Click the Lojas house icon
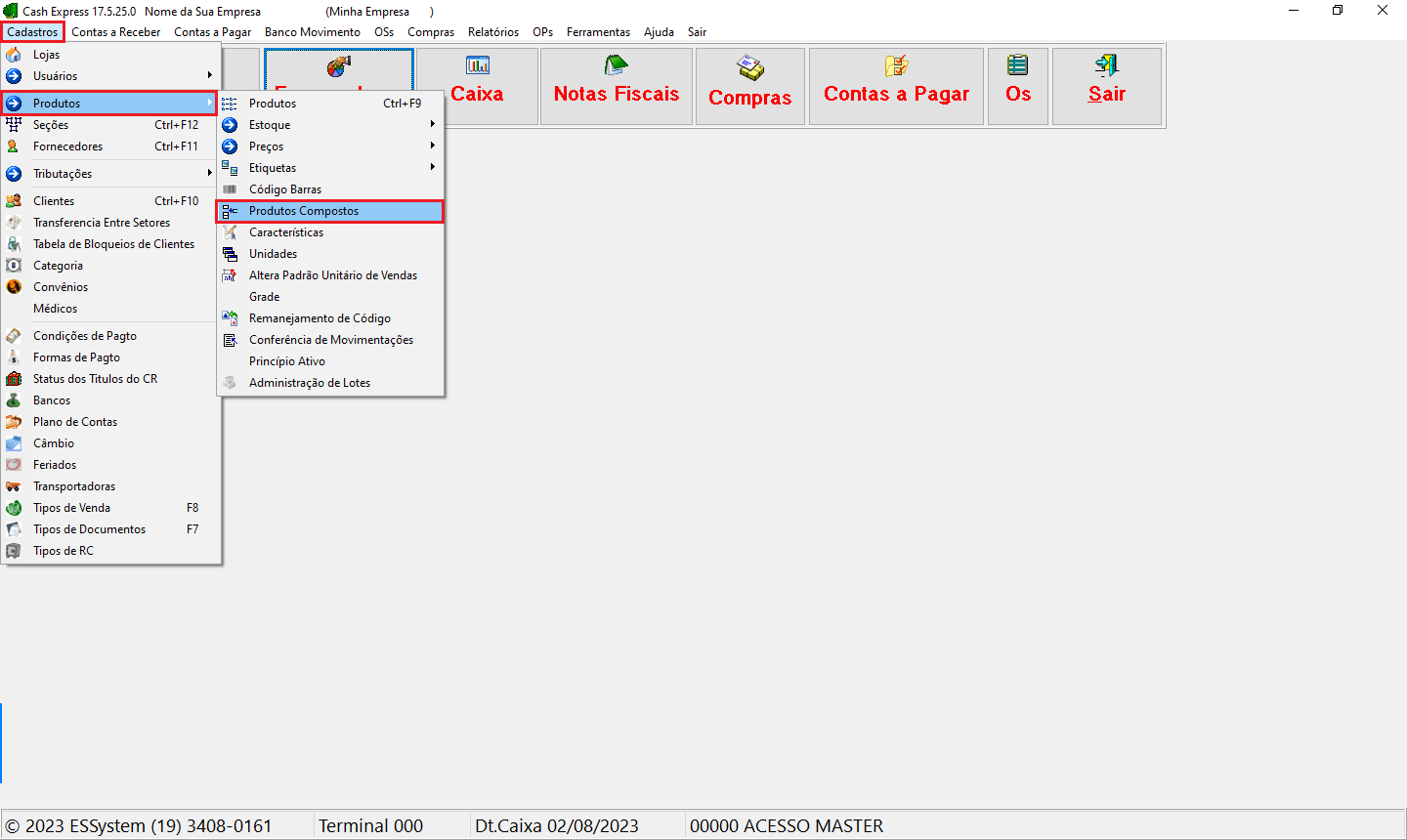This screenshot has width=1407, height=840. (x=14, y=55)
